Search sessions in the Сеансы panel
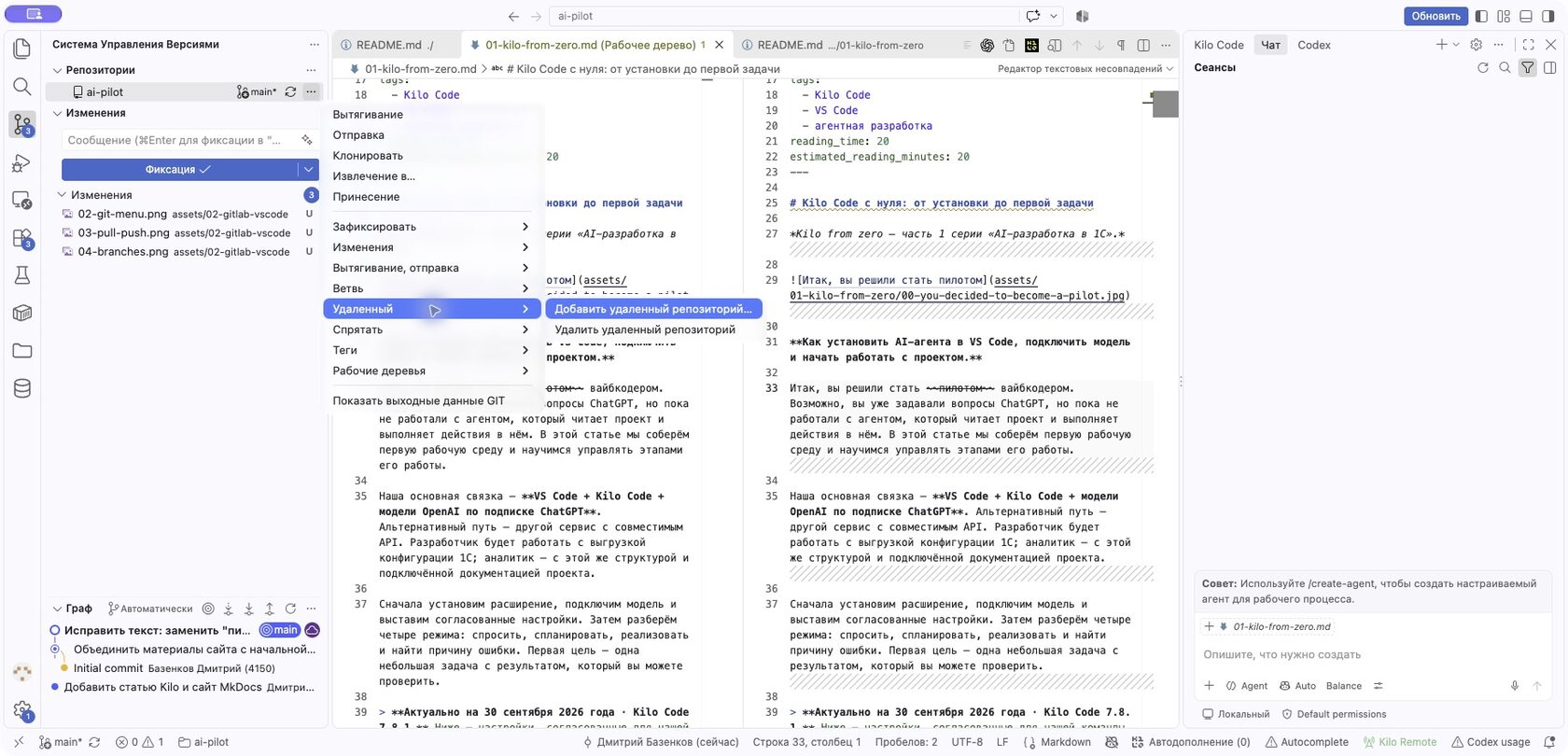Viewport: 1568px width, 756px height. coord(1505,67)
